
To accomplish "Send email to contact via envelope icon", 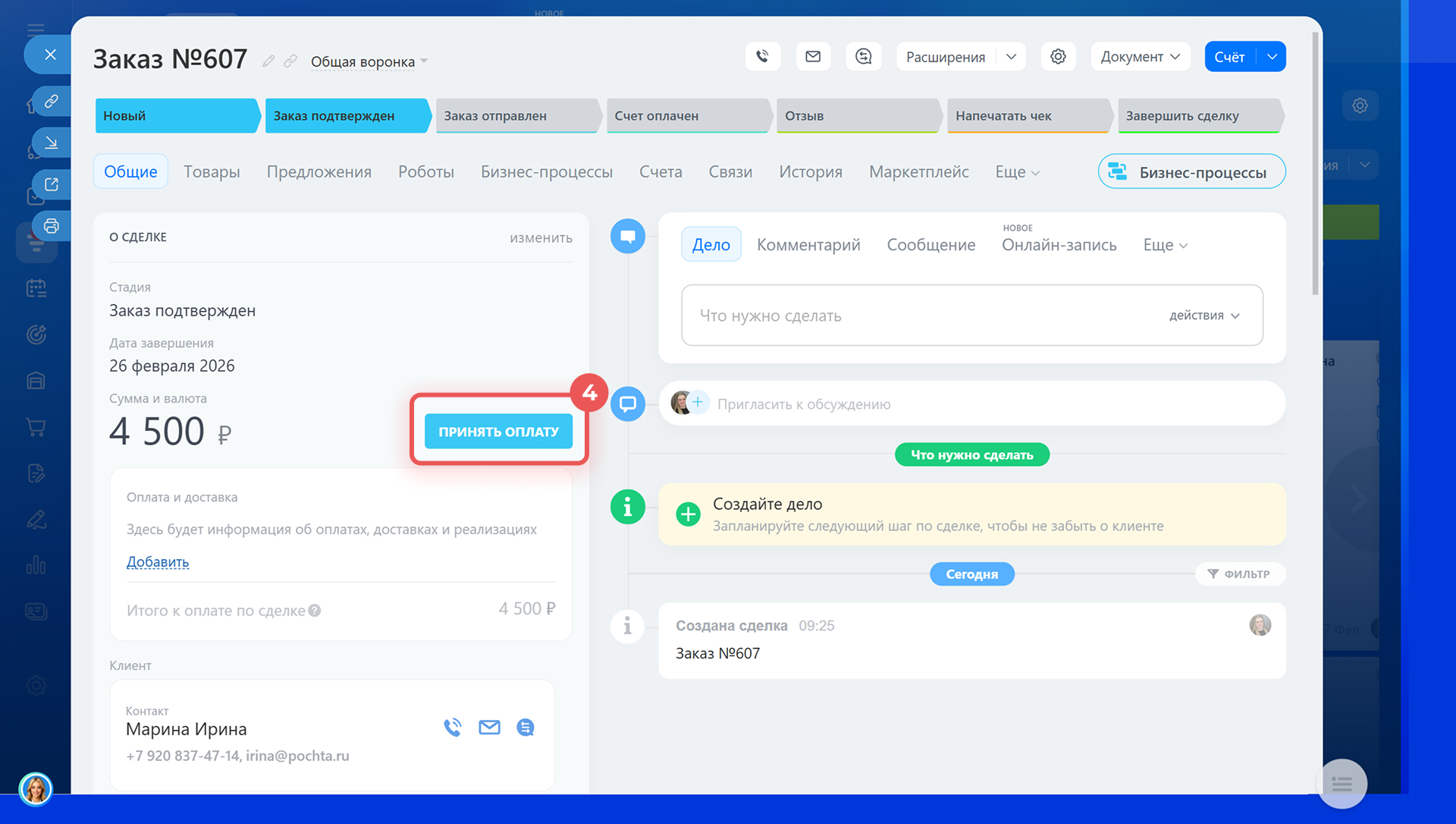I will coord(489,728).
